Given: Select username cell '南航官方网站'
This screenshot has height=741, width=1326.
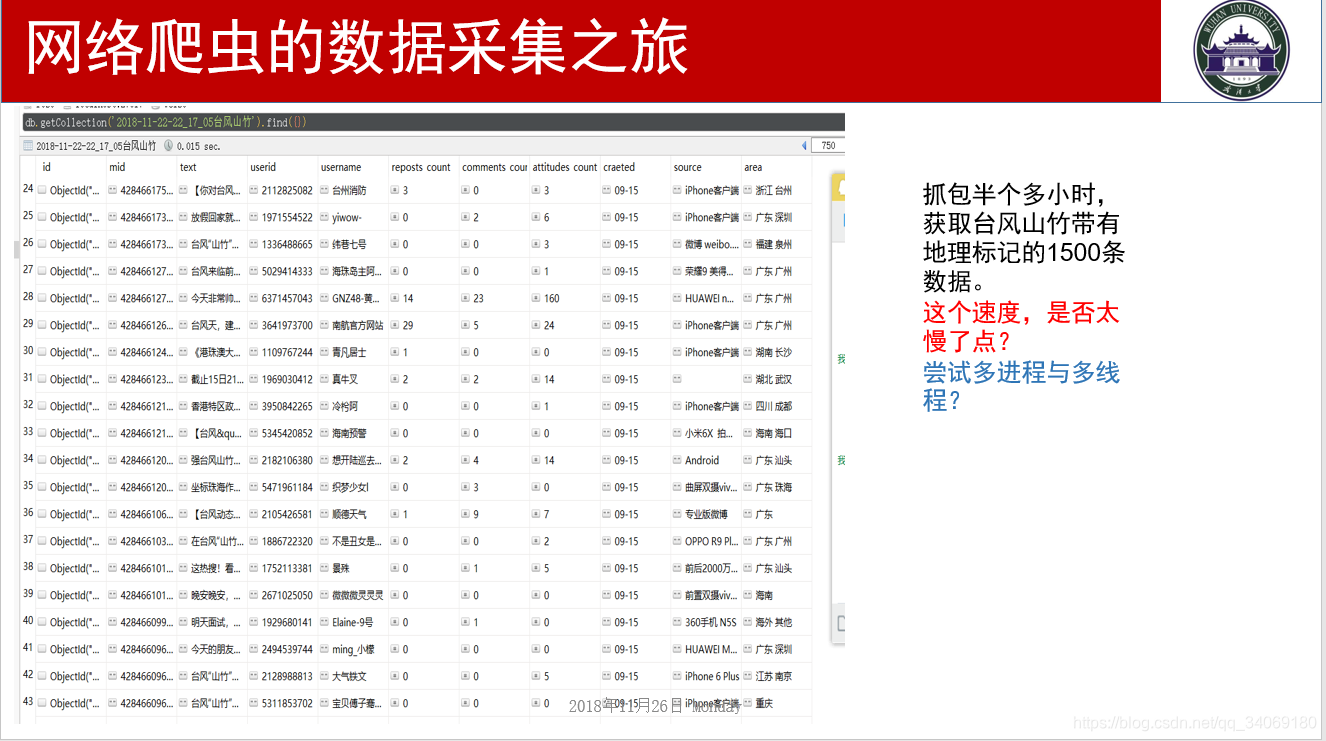Looking at the screenshot, I should (357, 325).
